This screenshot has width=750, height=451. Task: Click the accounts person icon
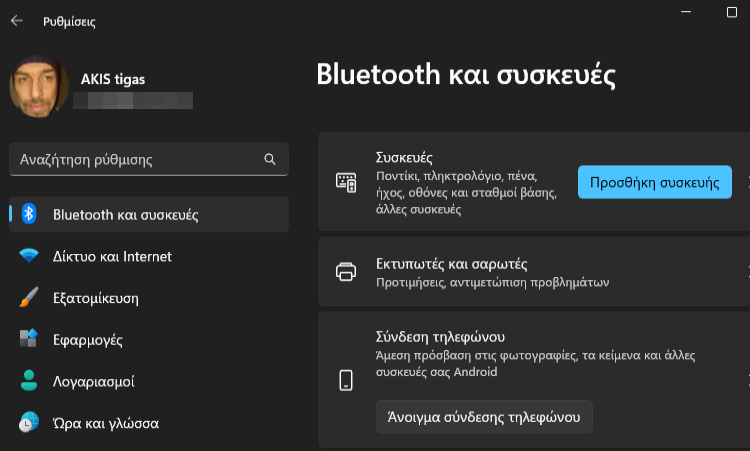(29, 380)
